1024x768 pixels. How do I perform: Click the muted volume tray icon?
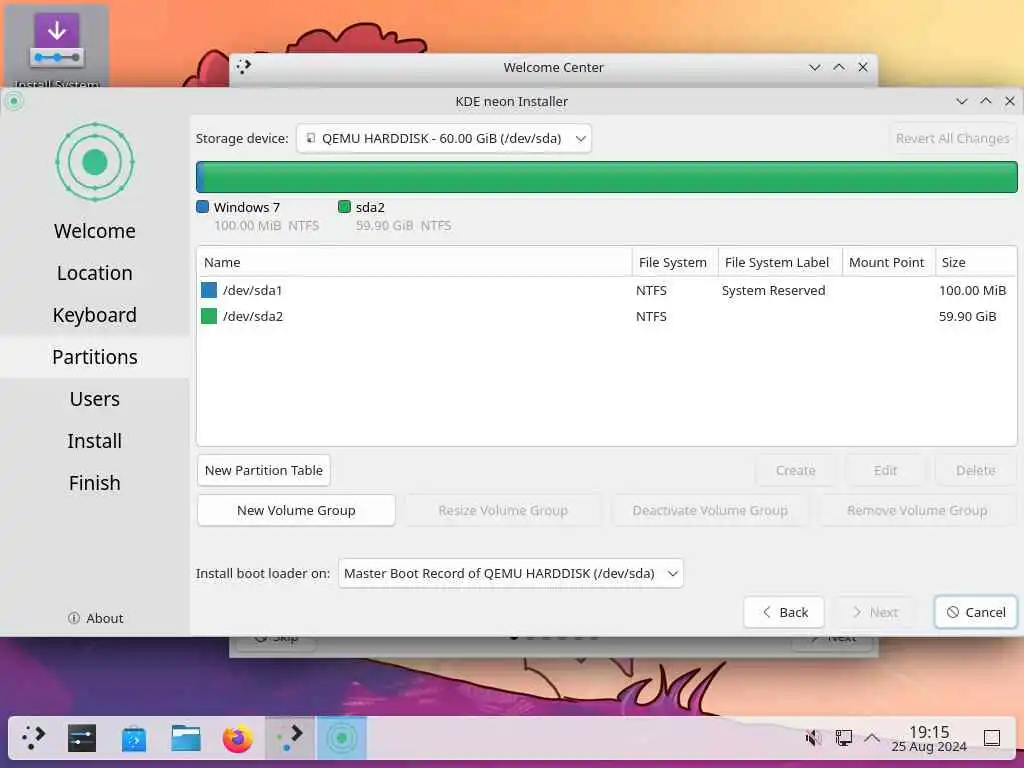pos(814,738)
